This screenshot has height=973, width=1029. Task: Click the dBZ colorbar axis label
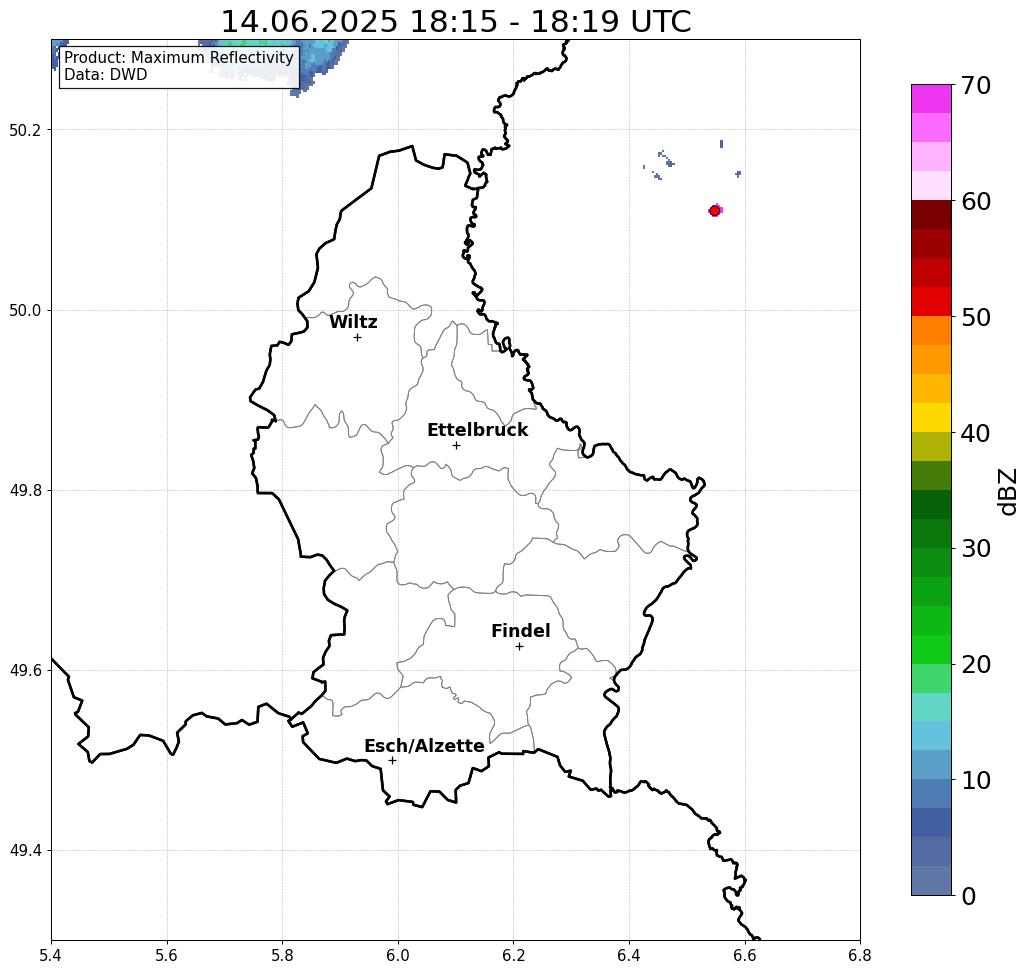click(1007, 491)
